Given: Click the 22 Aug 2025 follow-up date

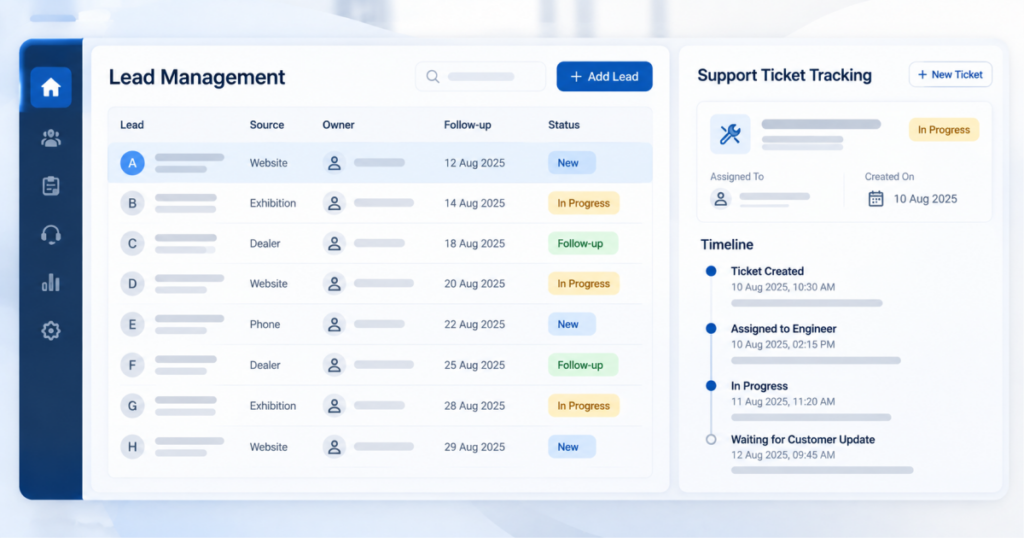Looking at the screenshot, I should point(474,324).
